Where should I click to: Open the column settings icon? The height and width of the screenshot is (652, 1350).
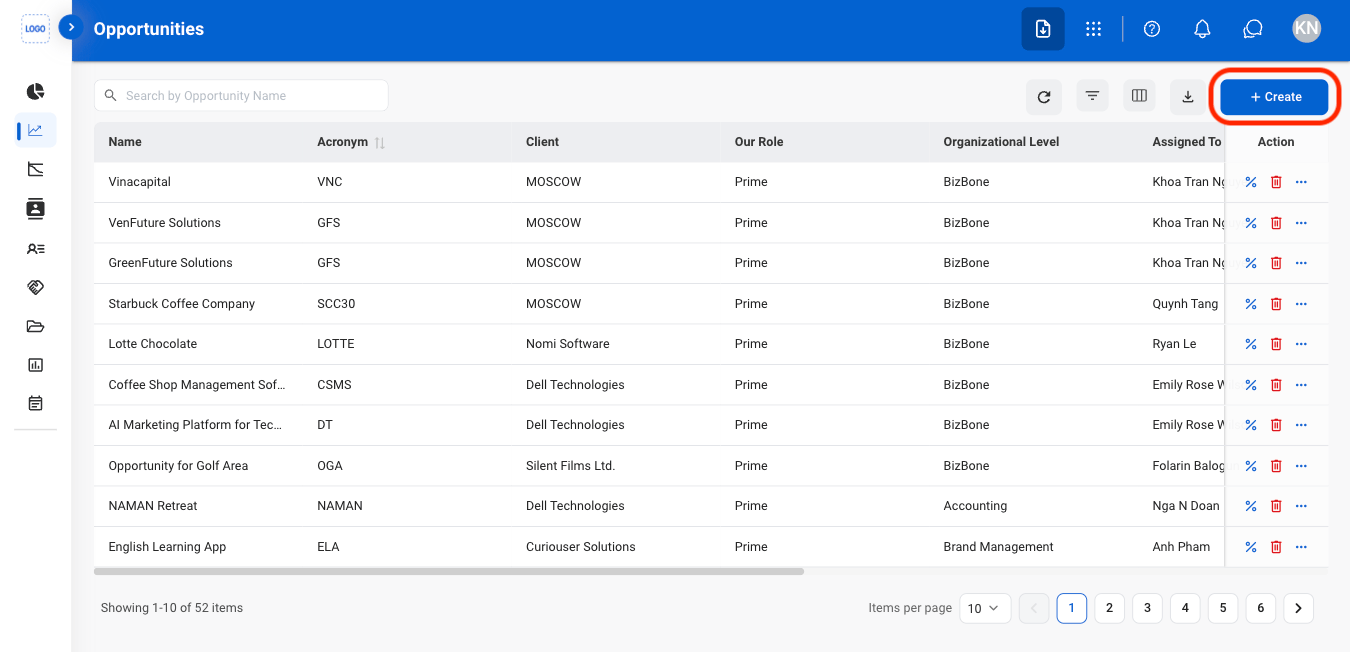(x=1139, y=96)
